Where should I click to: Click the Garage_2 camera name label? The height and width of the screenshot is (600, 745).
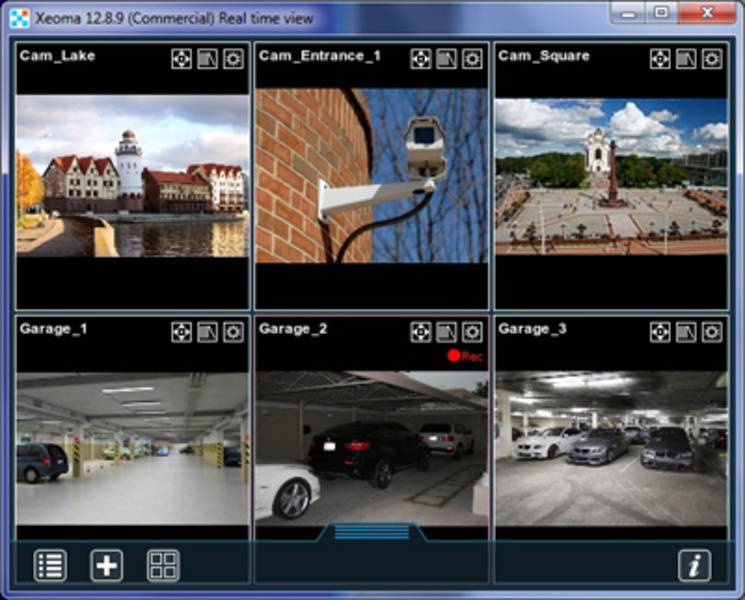coord(293,329)
